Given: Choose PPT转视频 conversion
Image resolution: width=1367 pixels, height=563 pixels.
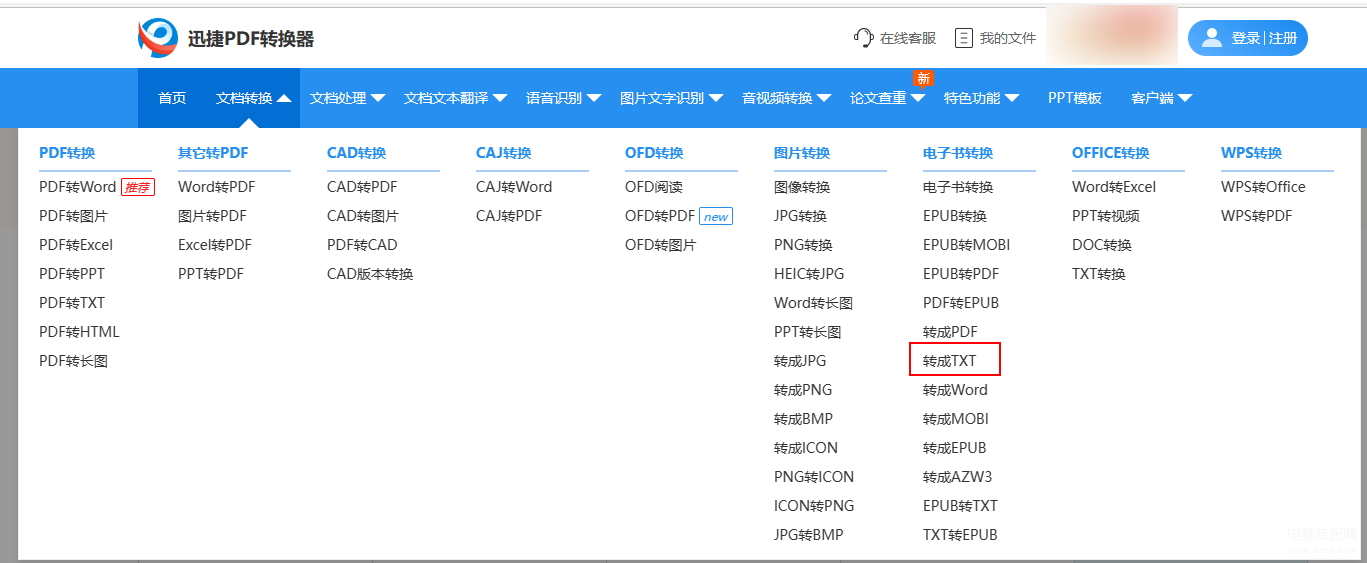Looking at the screenshot, I should (1106, 216).
